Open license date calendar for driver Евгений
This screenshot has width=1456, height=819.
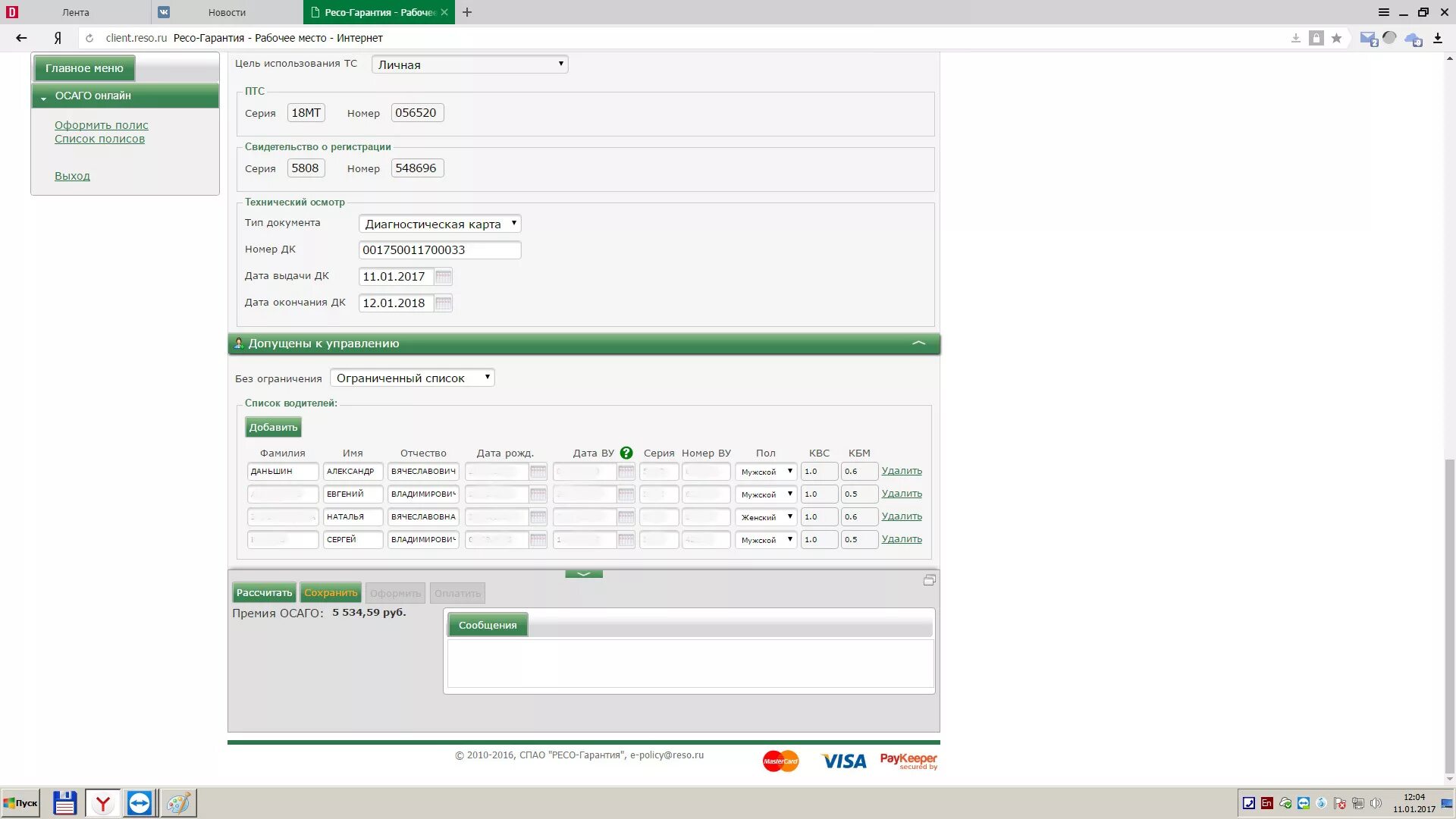(626, 494)
